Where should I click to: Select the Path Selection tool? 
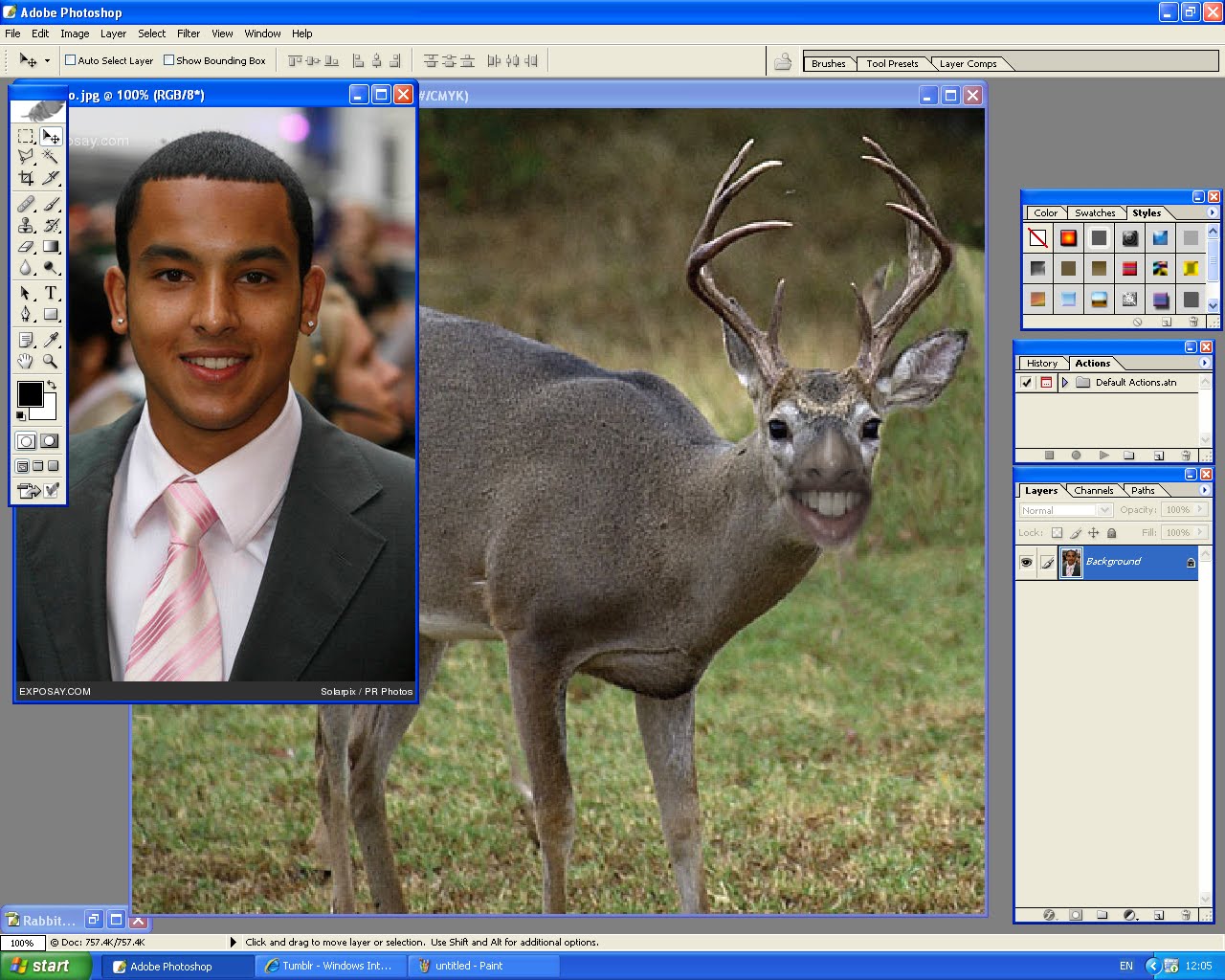pyautogui.click(x=26, y=293)
